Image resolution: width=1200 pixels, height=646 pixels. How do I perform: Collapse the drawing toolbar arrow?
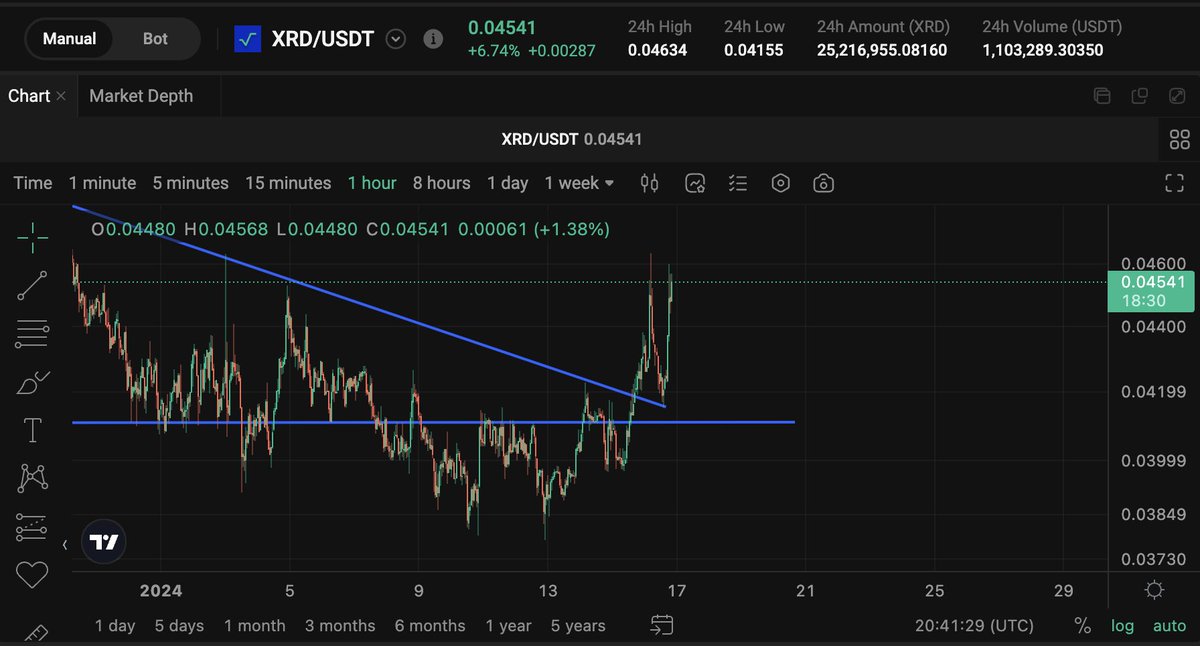[x=65, y=545]
